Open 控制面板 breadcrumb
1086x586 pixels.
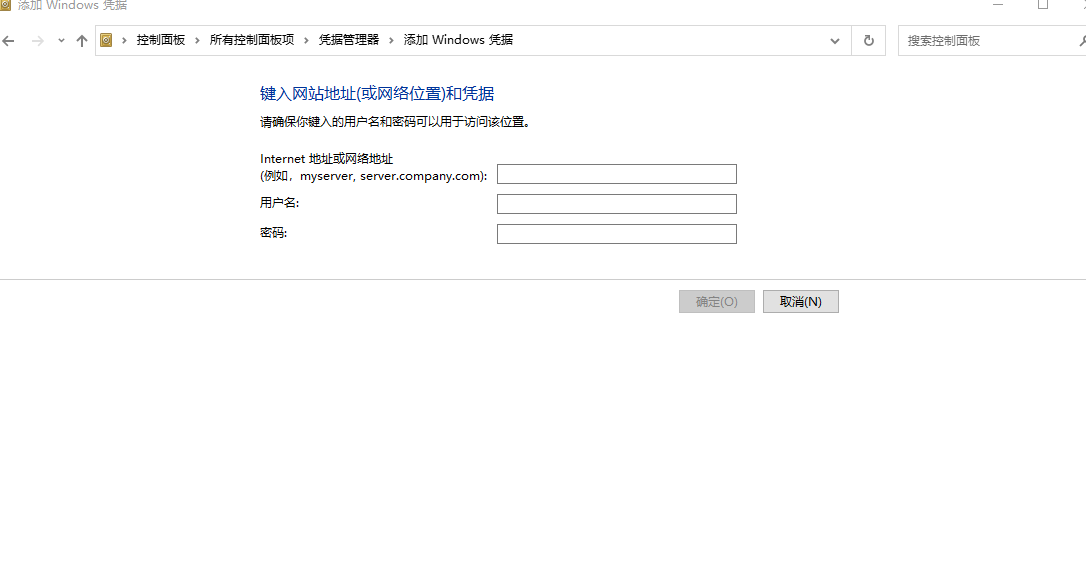click(161, 40)
